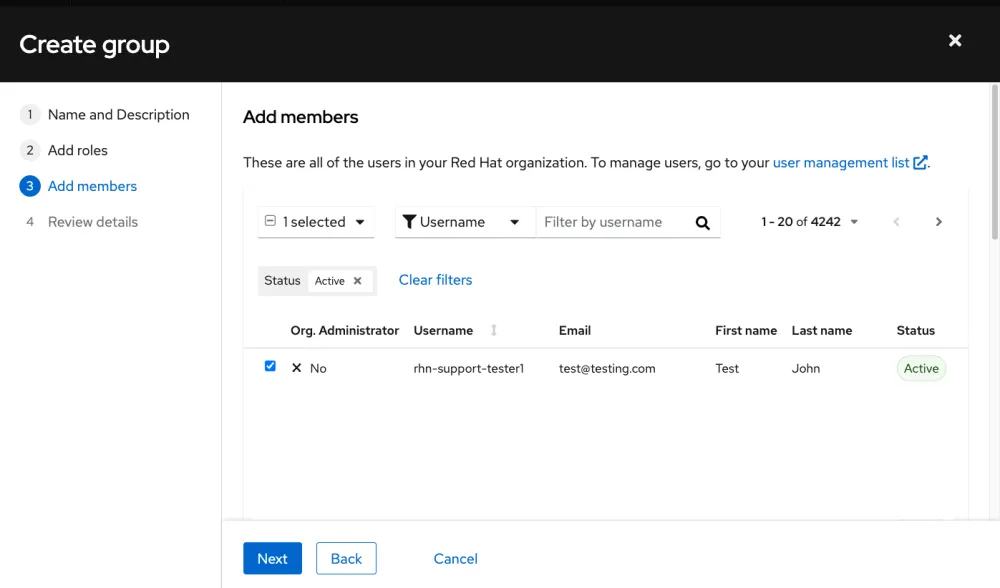Expand the 1 - 20 of 4242 pagination menu

tap(854, 222)
